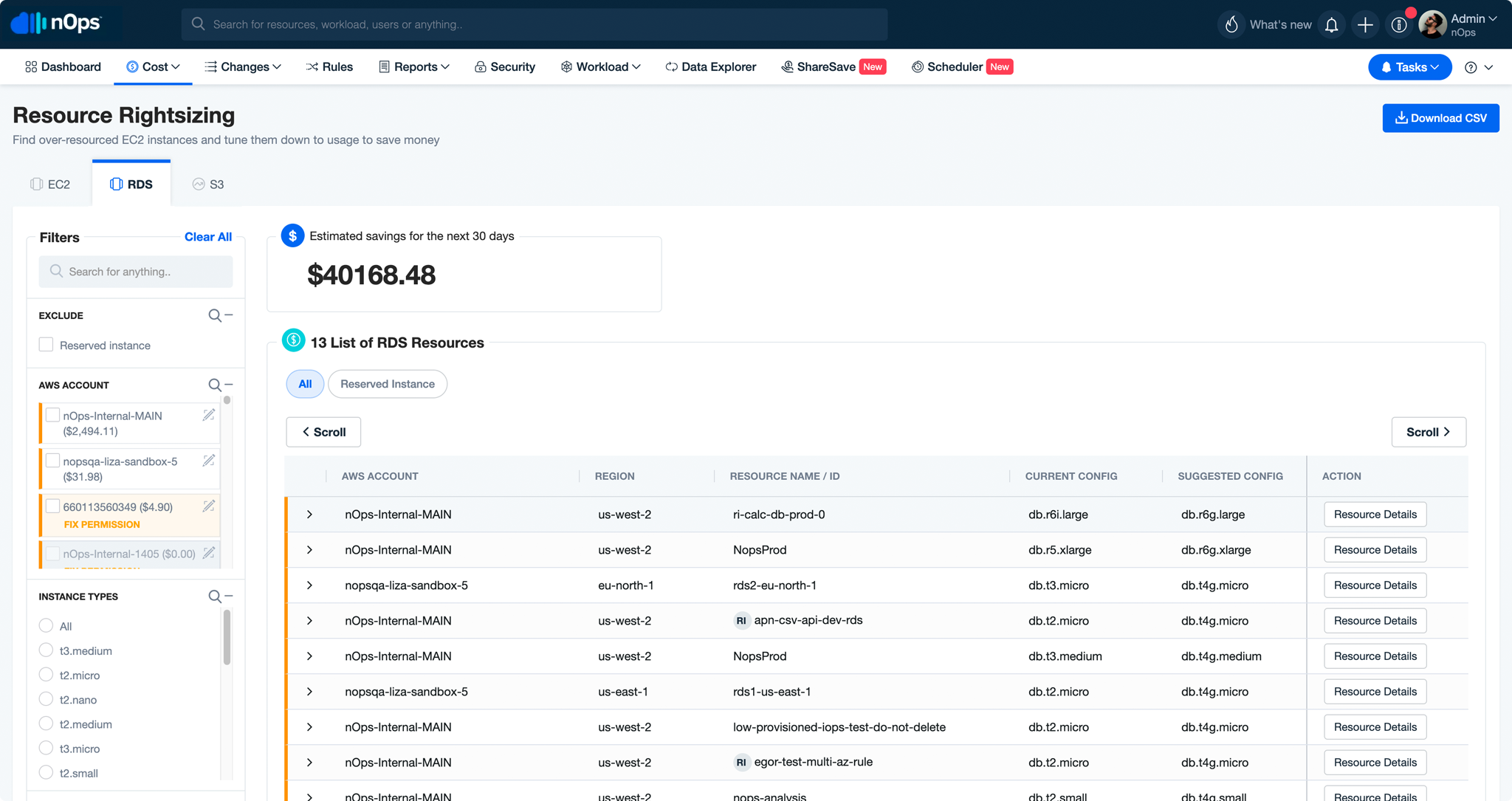
Task: Expand the NopsProd resource row
Action: pyautogui.click(x=309, y=549)
